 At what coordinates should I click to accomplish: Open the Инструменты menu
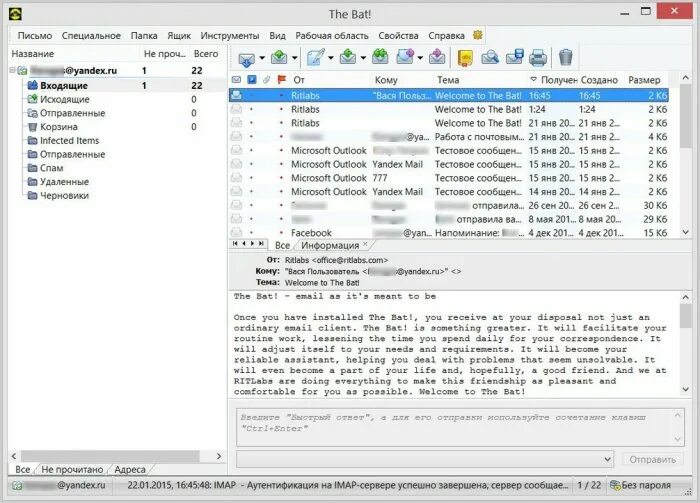pos(229,36)
